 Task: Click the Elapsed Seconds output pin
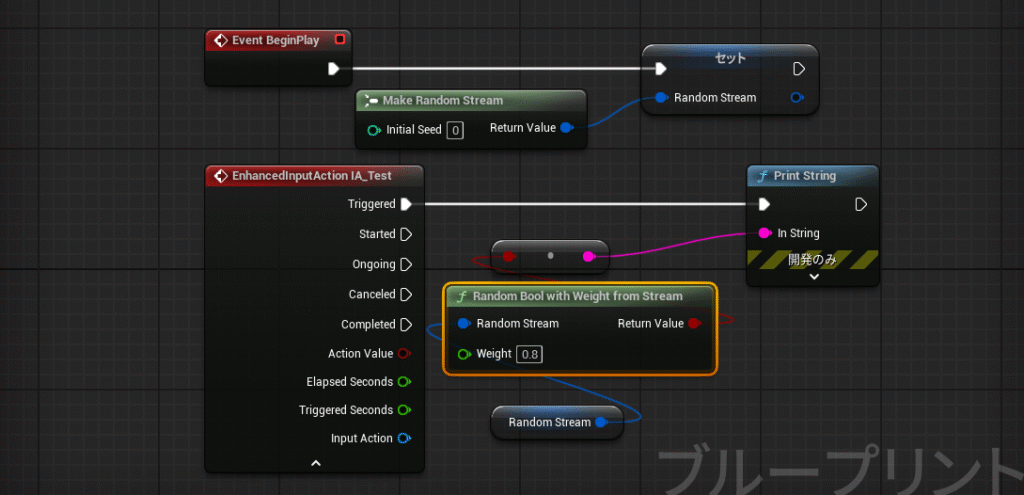tap(404, 381)
